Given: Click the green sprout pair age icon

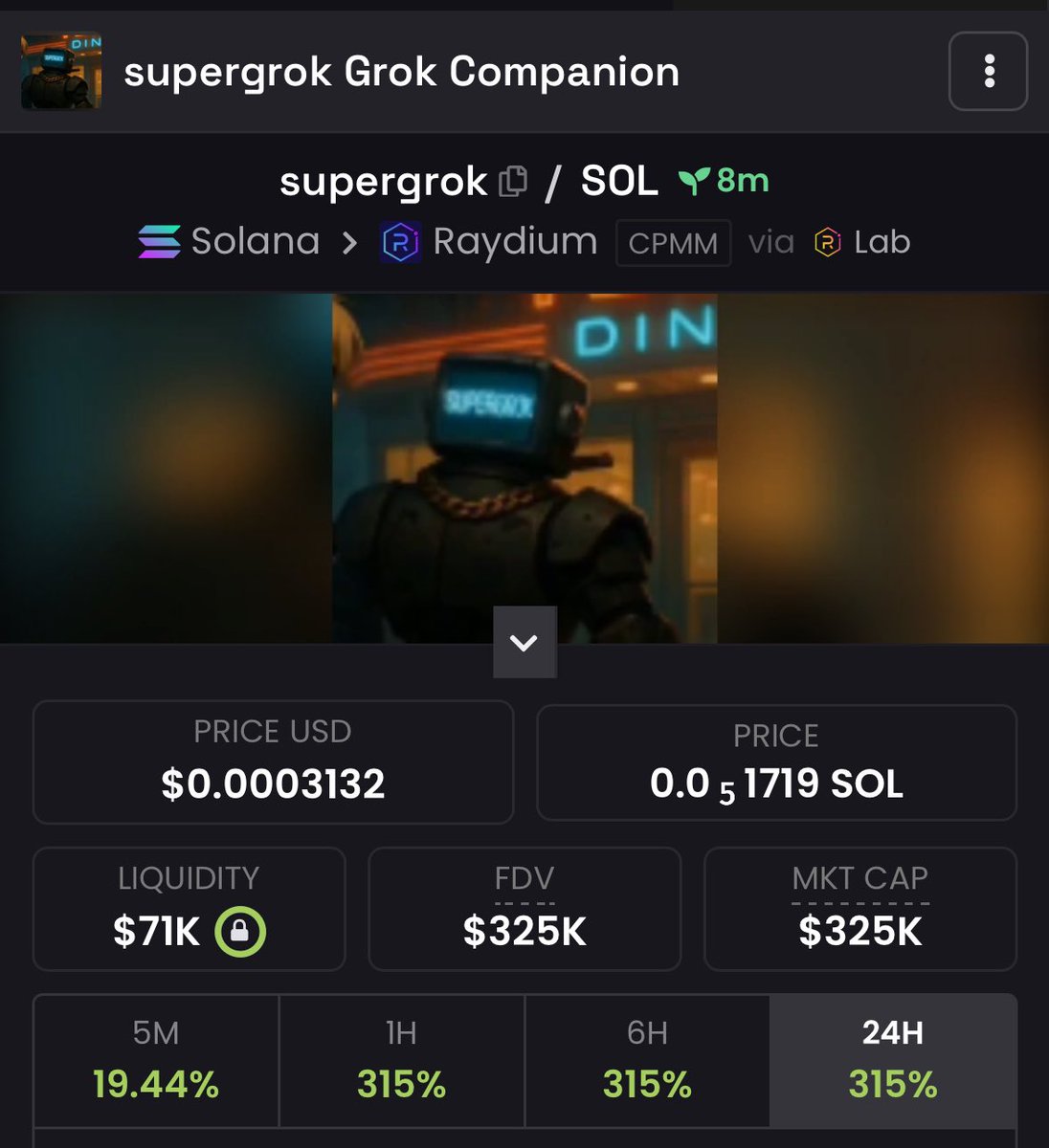Looking at the screenshot, I should tap(694, 181).
